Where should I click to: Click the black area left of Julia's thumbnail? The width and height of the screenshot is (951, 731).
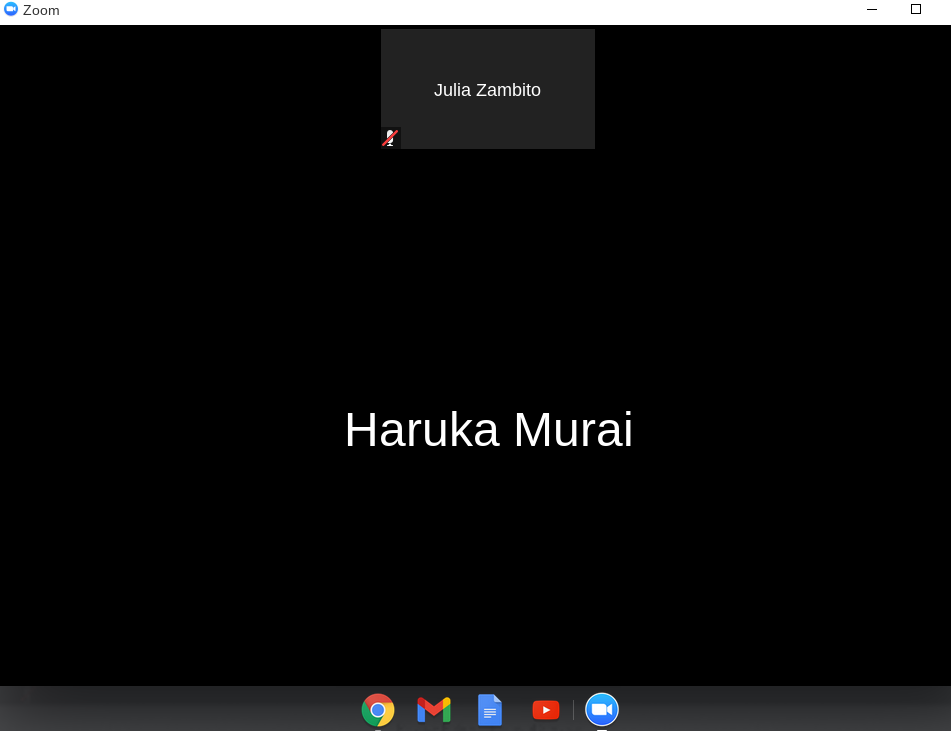[190, 90]
